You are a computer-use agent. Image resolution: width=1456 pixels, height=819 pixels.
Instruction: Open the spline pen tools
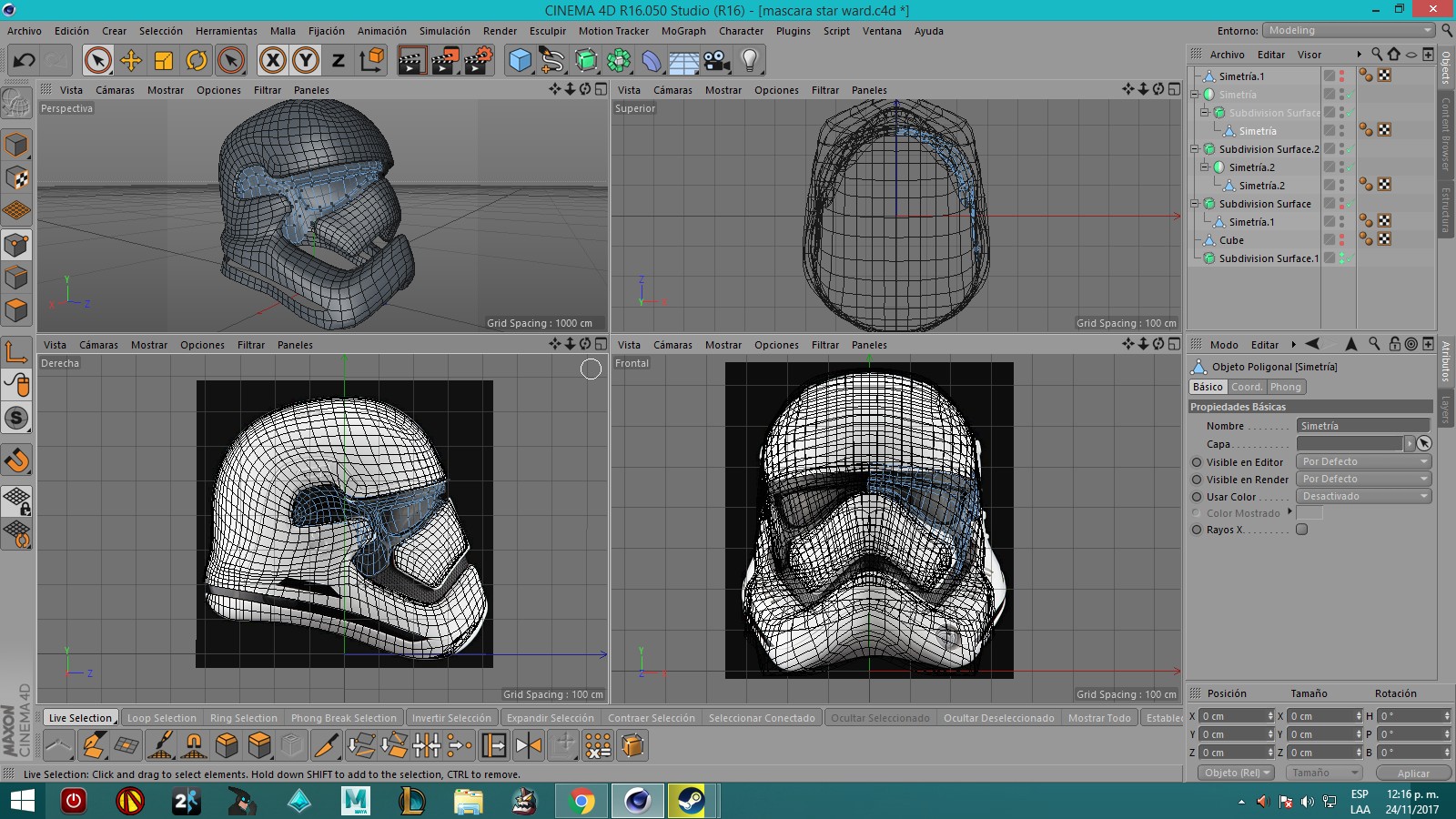[x=552, y=61]
